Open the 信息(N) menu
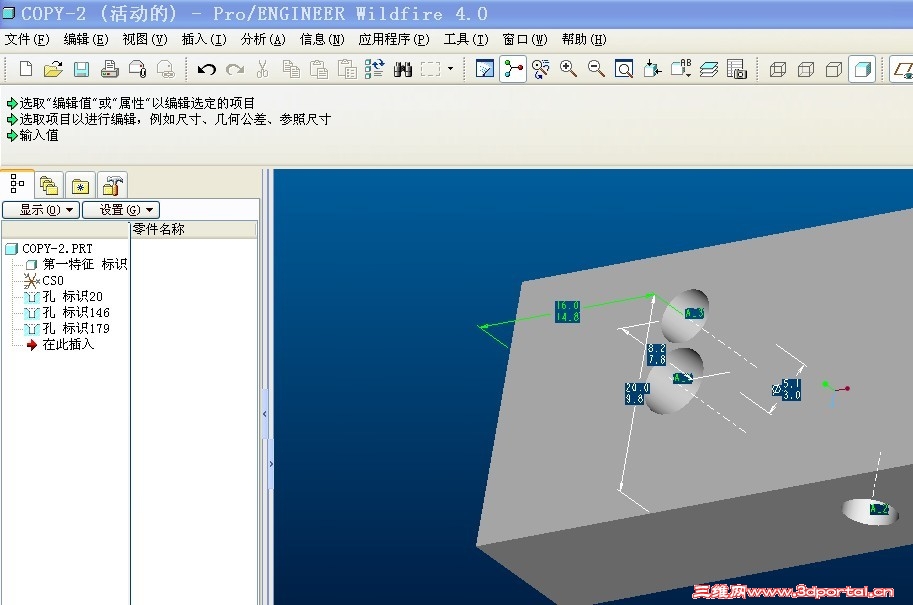Image resolution: width=913 pixels, height=605 pixels. pyautogui.click(x=322, y=40)
